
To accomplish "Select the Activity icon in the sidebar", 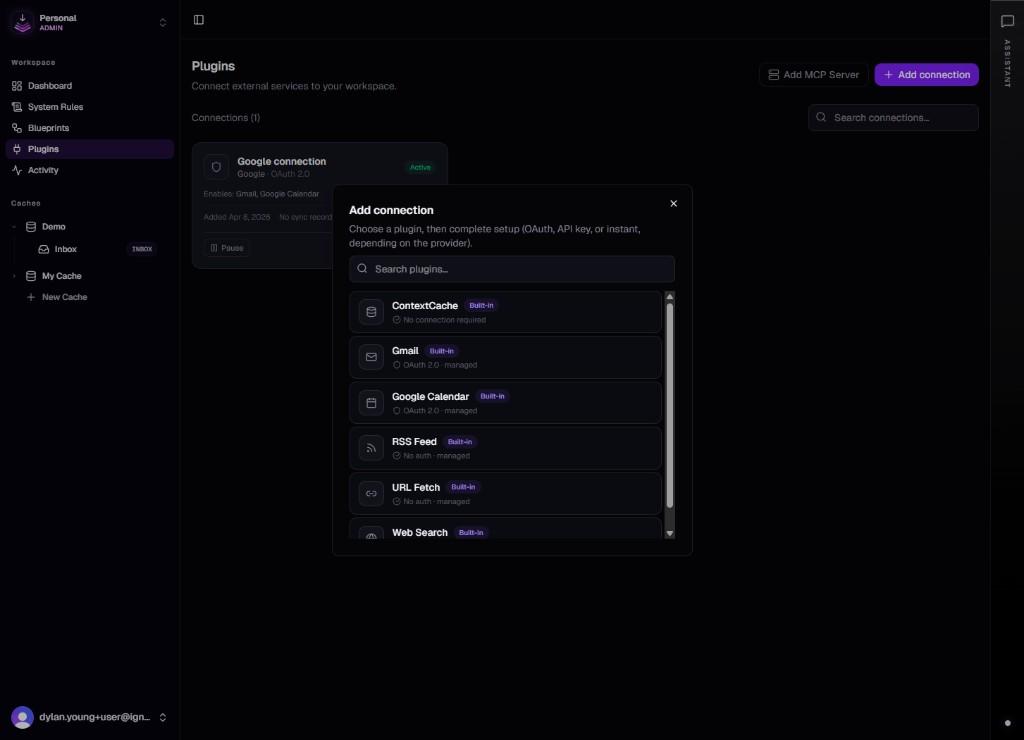I will coord(17,170).
